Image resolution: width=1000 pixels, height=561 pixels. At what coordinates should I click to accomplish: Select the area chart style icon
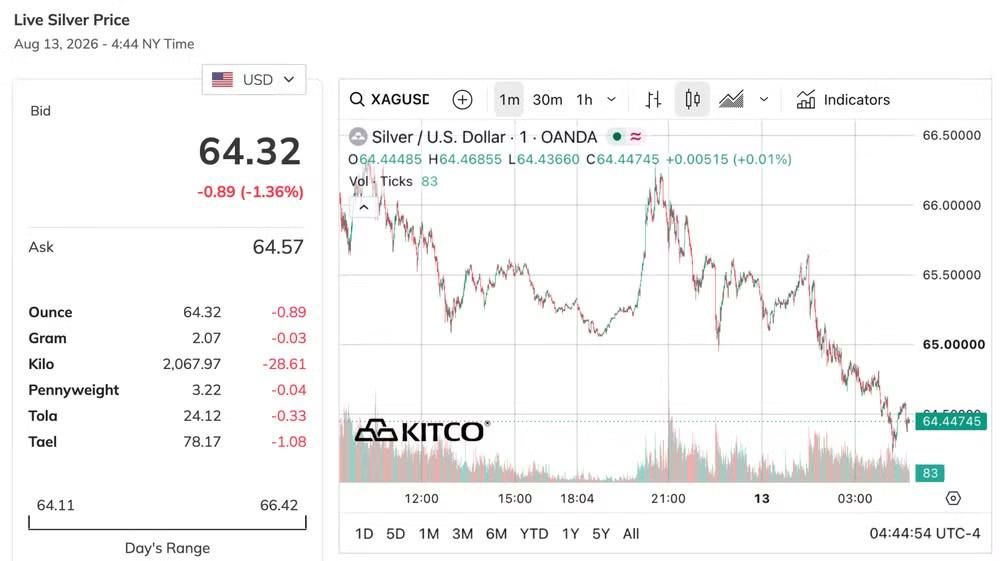(x=731, y=99)
